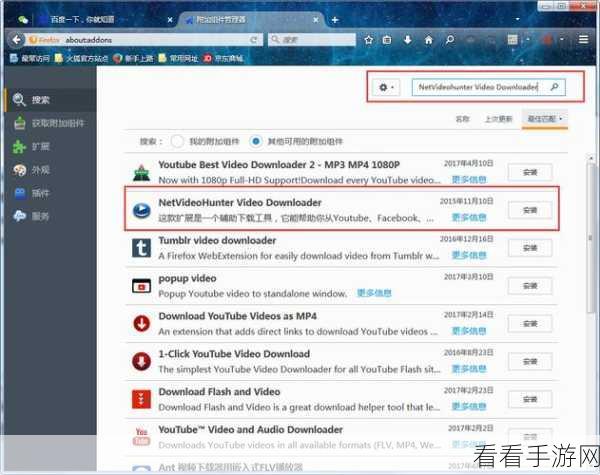Viewport: 600px width, 475px height.
Task: Install Tumblr video downloader
Action: [530, 248]
